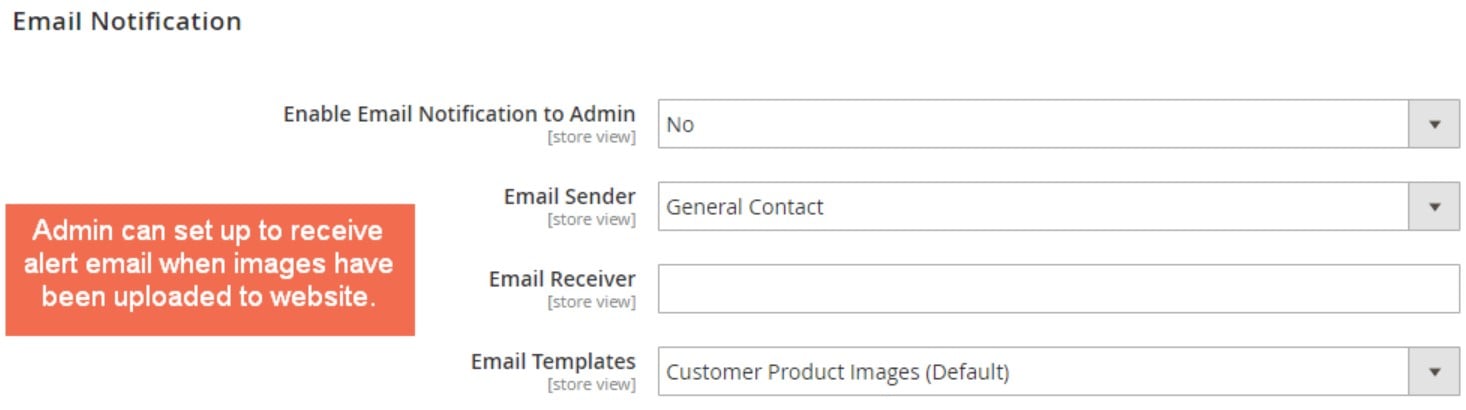Click 'Admin can set up to receive' callout line
The image size is (1466, 410).
[x=208, y=231]
